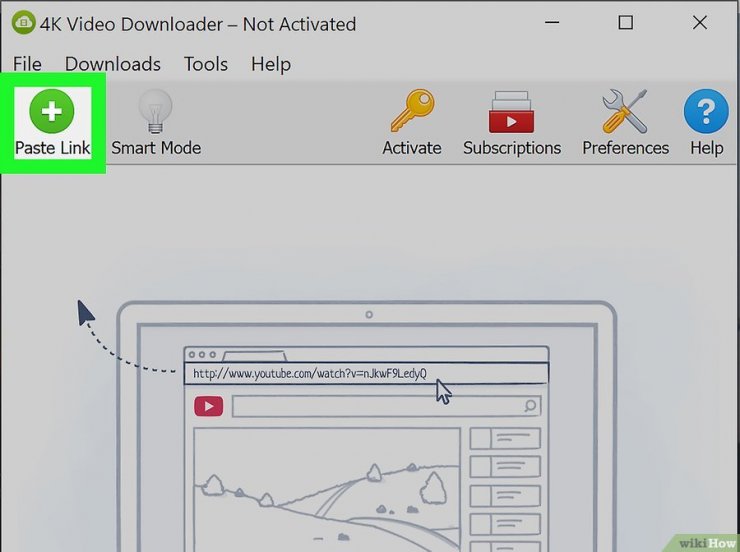Open the File menu
The height and width of the screenshot is (552, 740).
(27, 64)
